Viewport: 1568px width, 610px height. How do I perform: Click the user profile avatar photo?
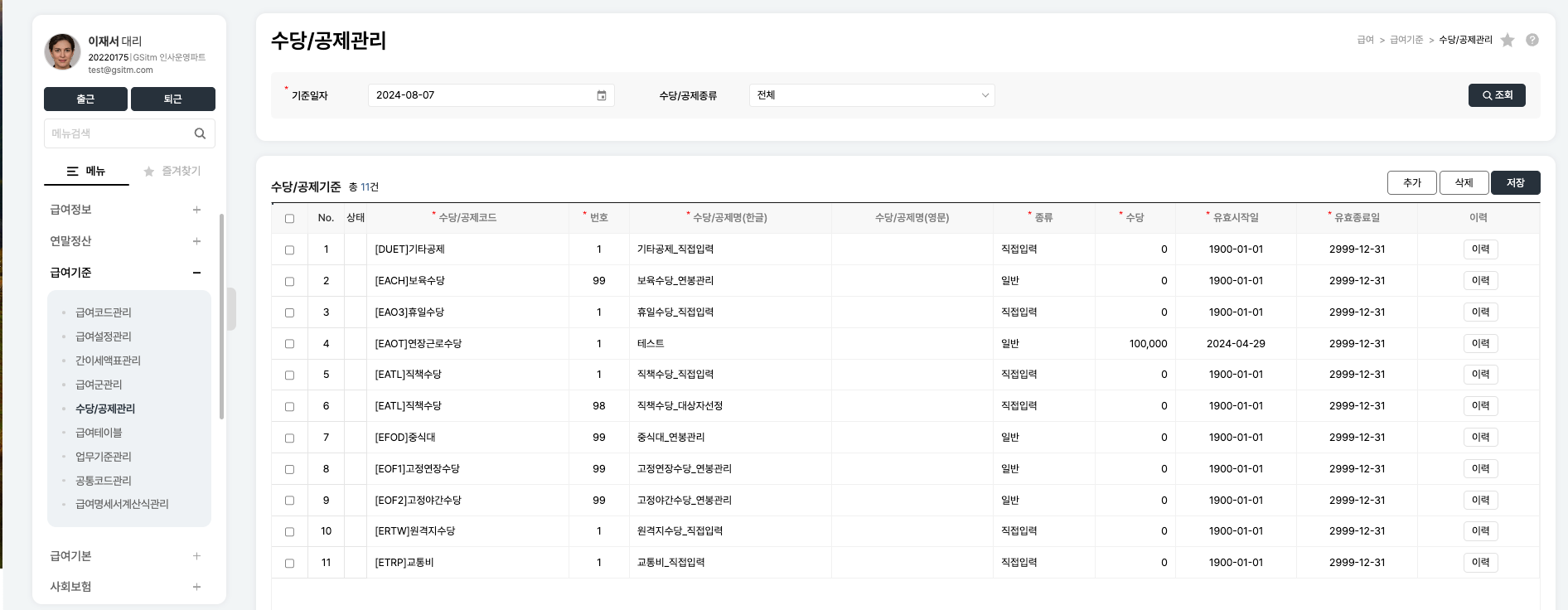tap(62, 52)
